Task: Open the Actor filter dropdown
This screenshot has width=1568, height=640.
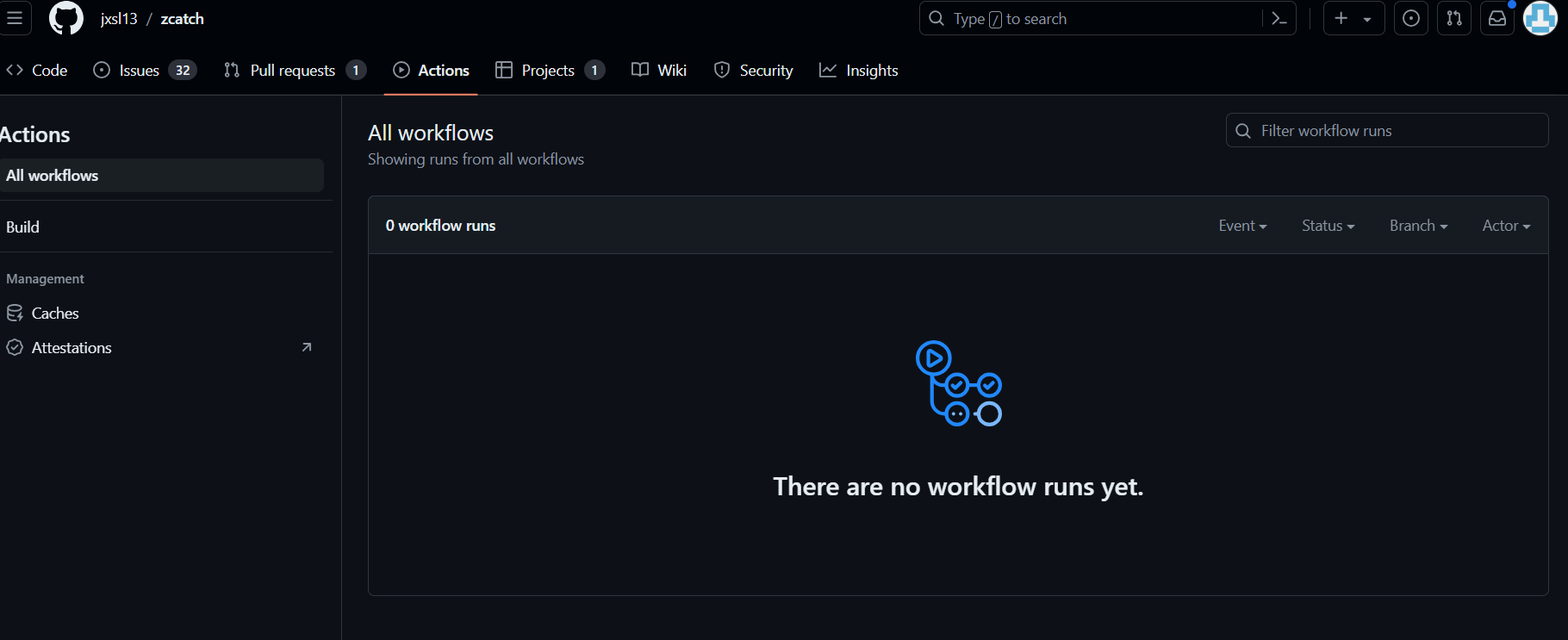Action: (1506, 226)
